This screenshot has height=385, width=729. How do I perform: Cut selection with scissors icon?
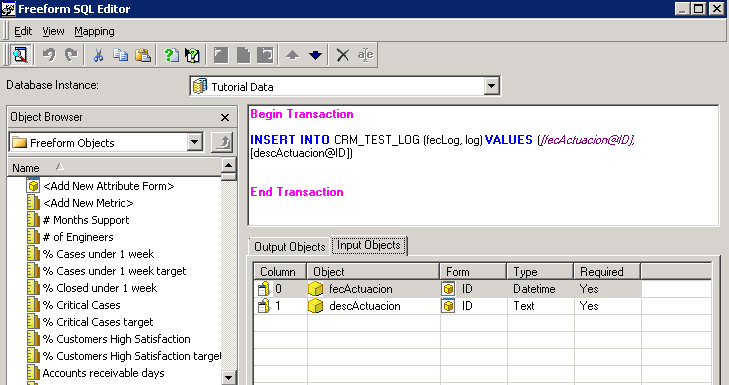[x=98, y=55]
